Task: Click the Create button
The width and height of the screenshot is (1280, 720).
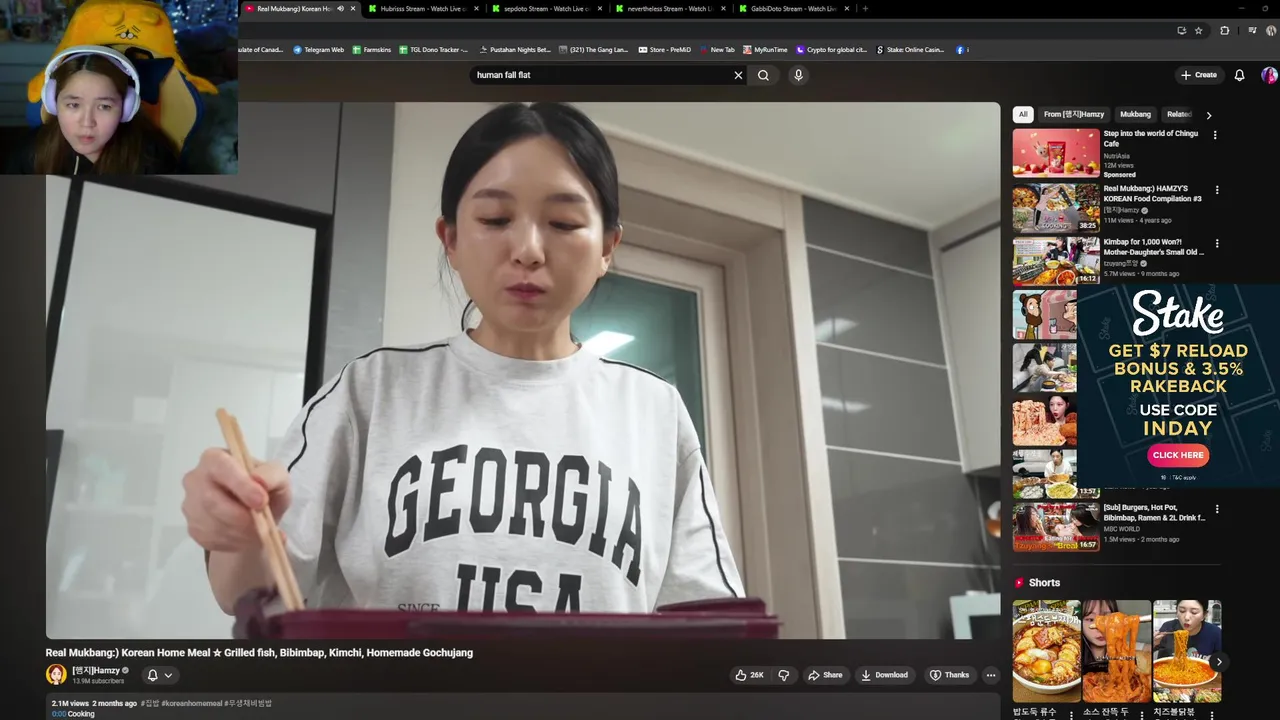Action: (1199, 75)
